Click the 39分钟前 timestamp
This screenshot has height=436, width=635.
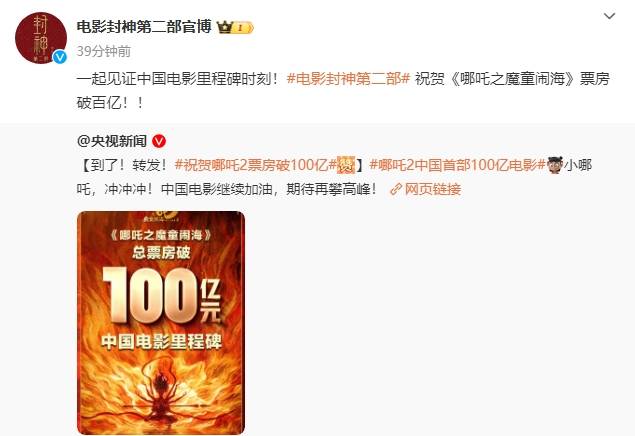click(x=104, y=51)
